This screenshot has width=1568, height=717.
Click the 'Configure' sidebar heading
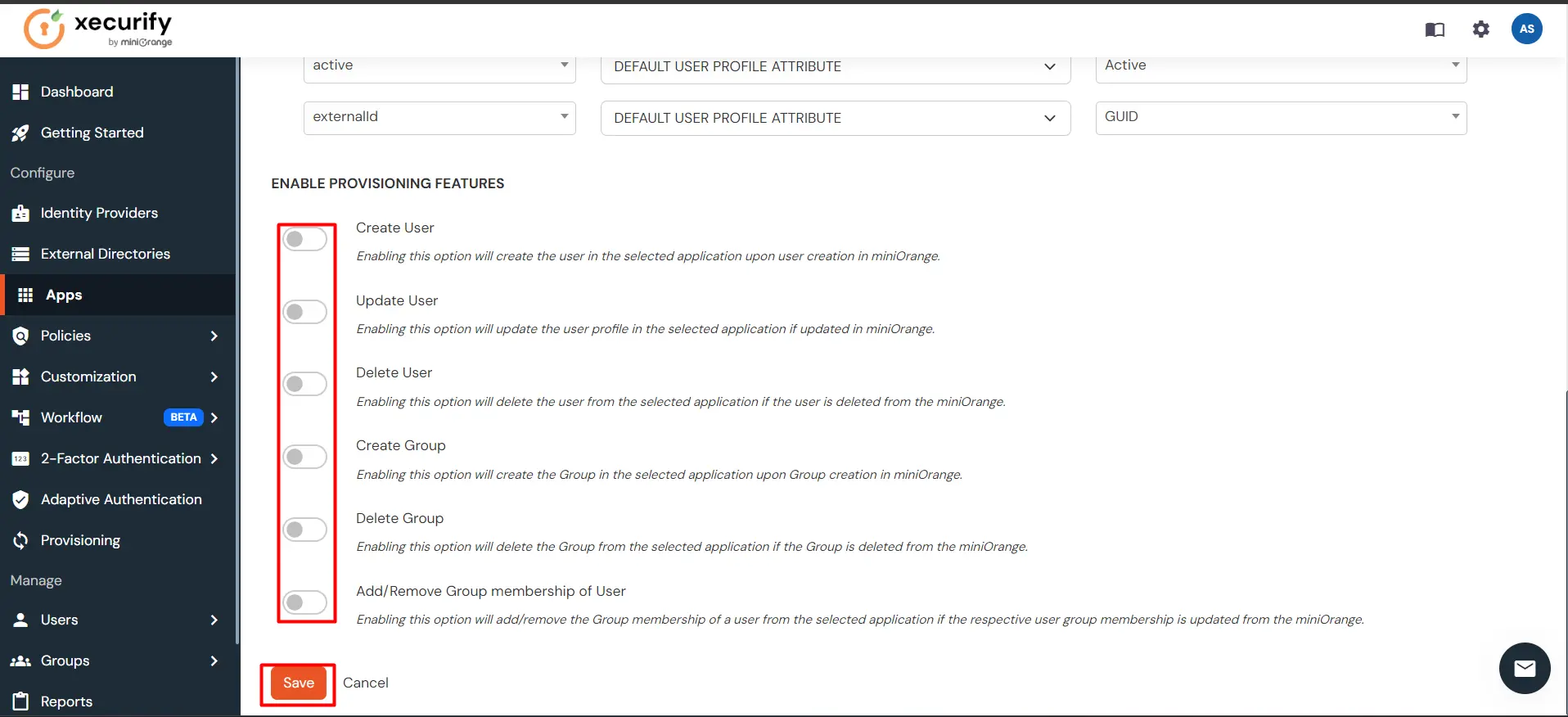tap(43, 173)
